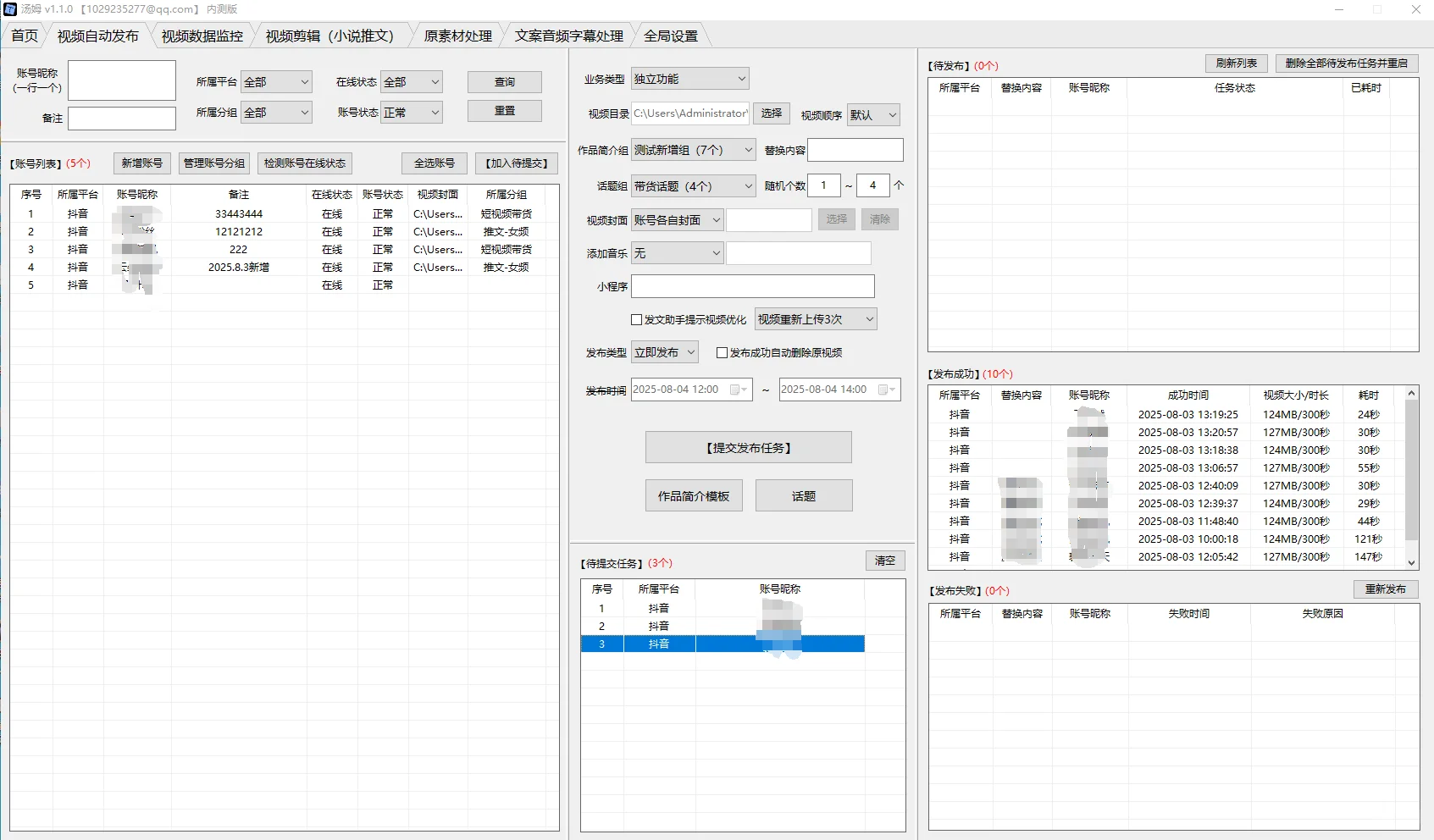Open the 话题组 dropdown

[693, 186]
